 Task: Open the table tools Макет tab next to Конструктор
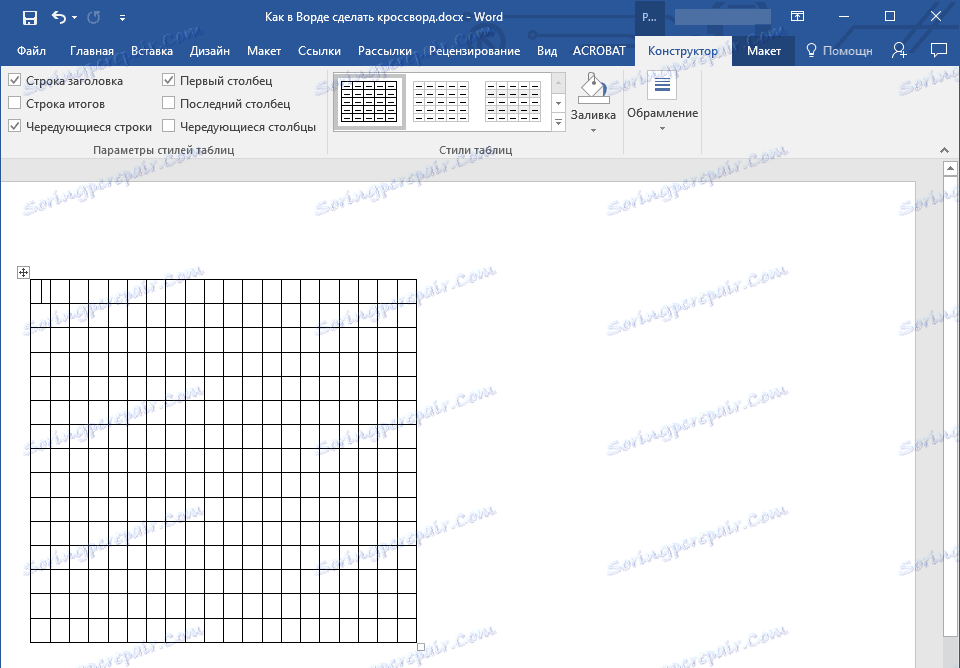click(x=763, y=51)
